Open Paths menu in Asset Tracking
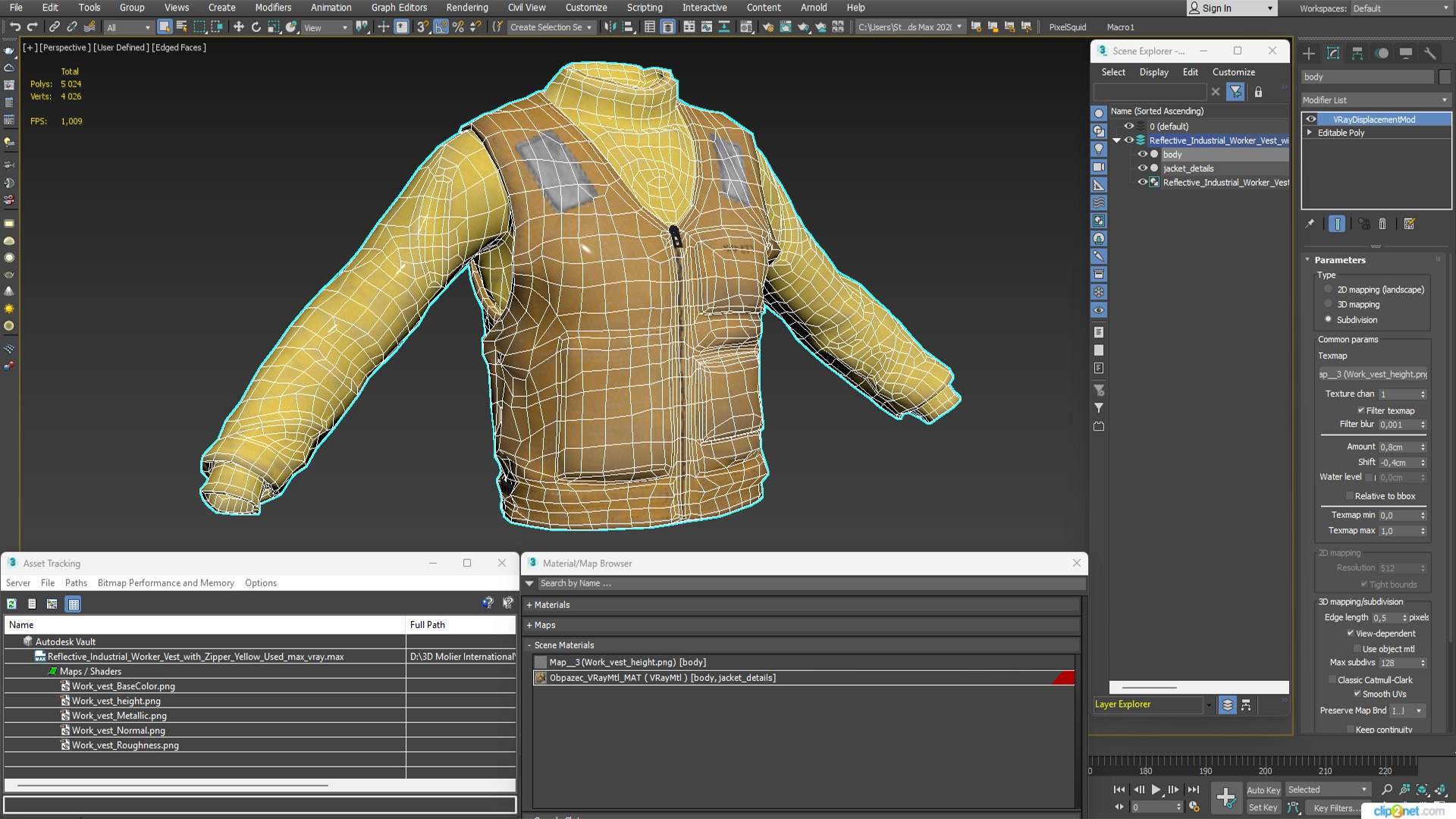The height and width of the screenshot is (819, 1456). tap(76, 583)
